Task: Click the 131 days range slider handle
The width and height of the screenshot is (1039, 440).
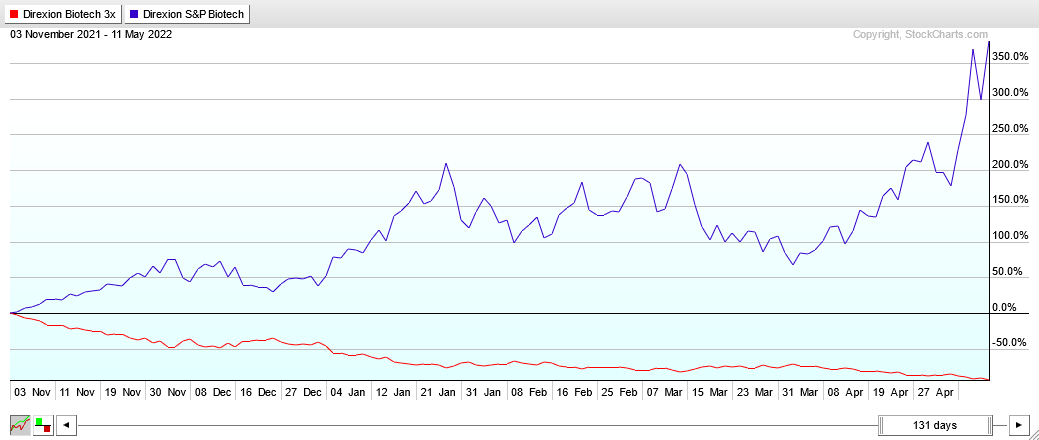Action: [935, 425]
